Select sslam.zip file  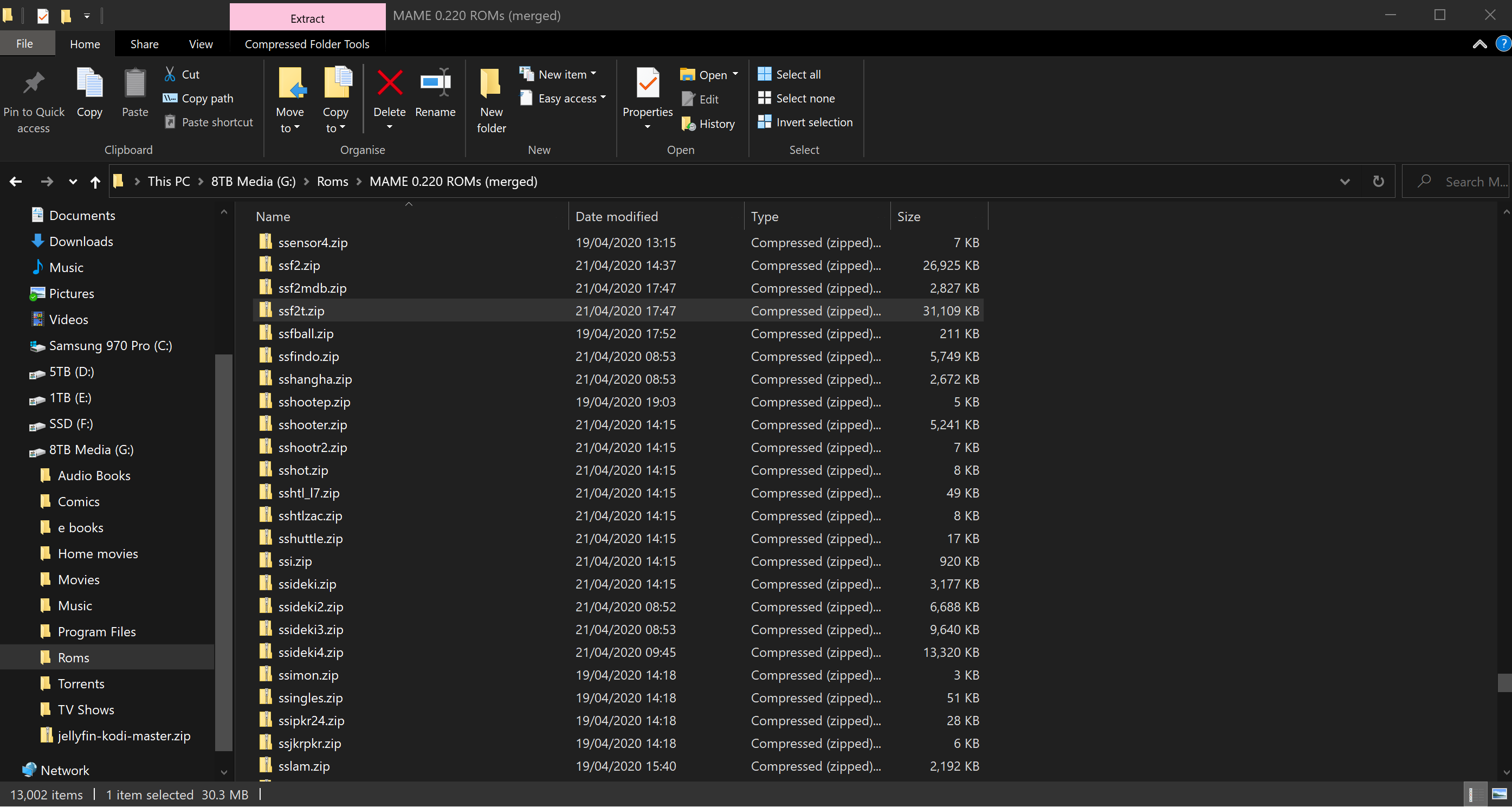618,766
